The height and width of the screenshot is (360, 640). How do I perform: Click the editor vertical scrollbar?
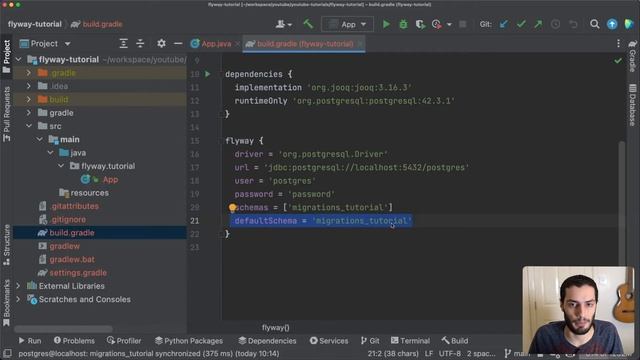(622, 203)
